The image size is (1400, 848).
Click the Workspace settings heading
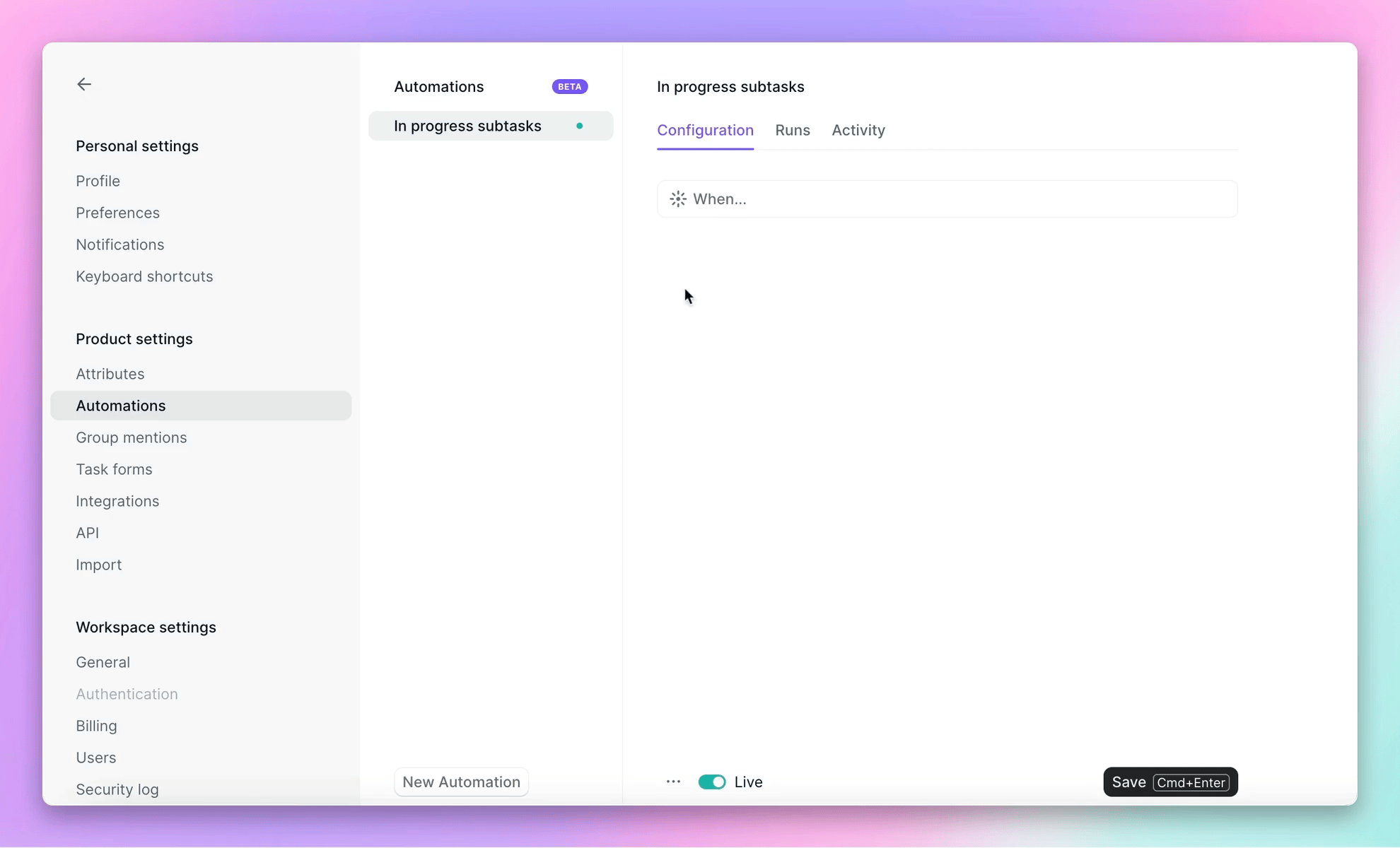tap(146, 628)
